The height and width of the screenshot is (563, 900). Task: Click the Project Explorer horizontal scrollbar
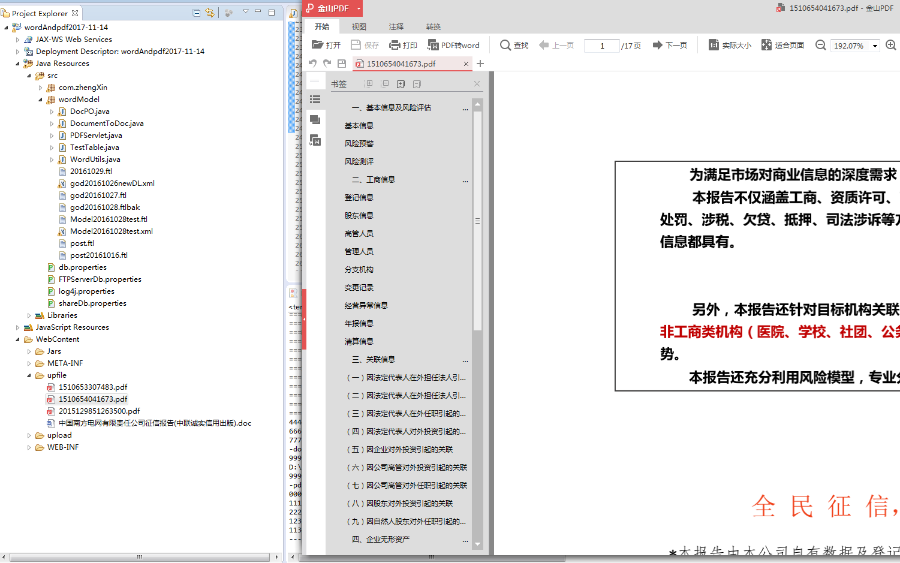tap(139, 557)
